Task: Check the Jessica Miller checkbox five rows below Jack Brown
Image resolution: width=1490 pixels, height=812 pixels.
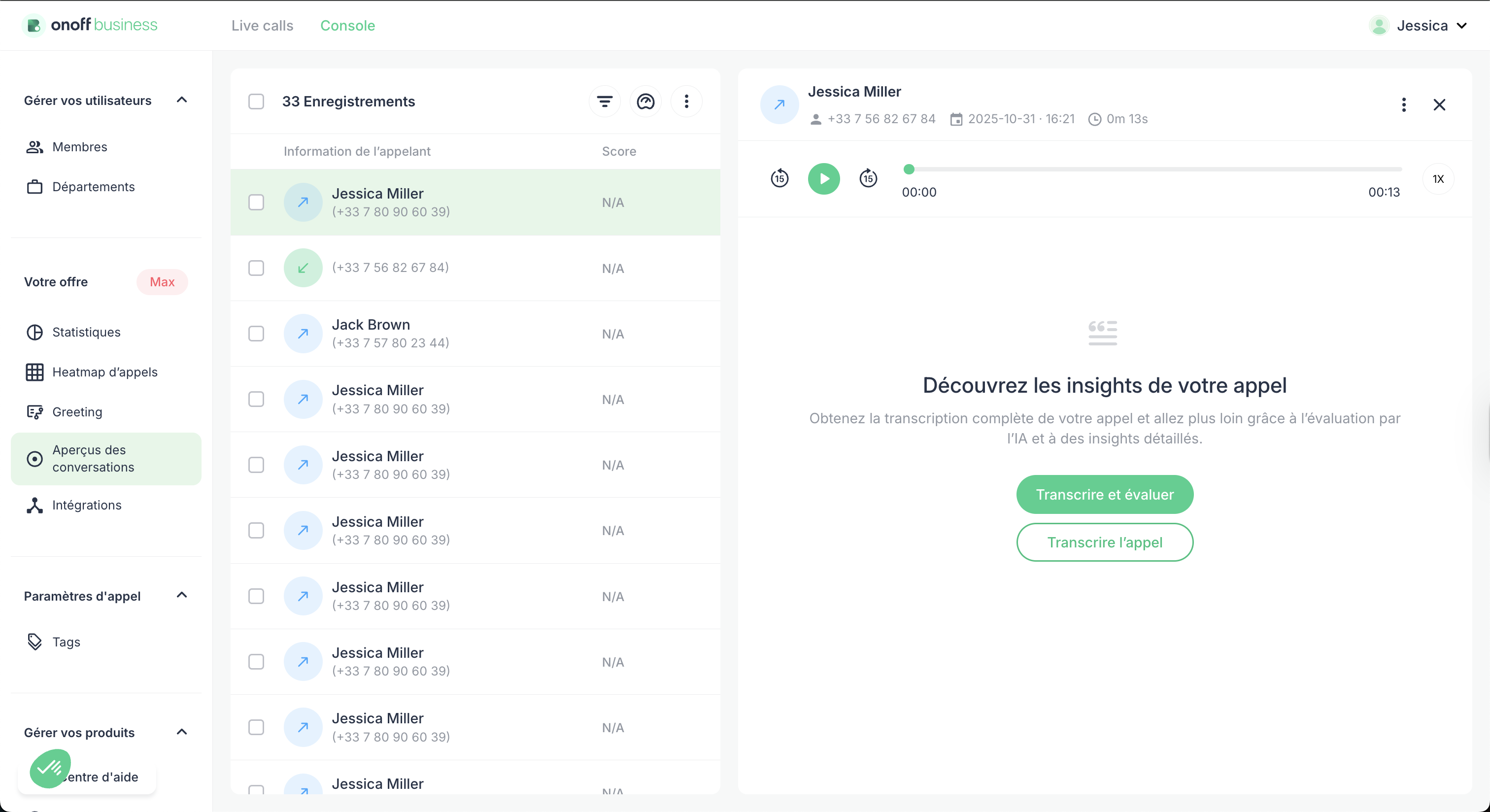Action: (x=256, y=662)
